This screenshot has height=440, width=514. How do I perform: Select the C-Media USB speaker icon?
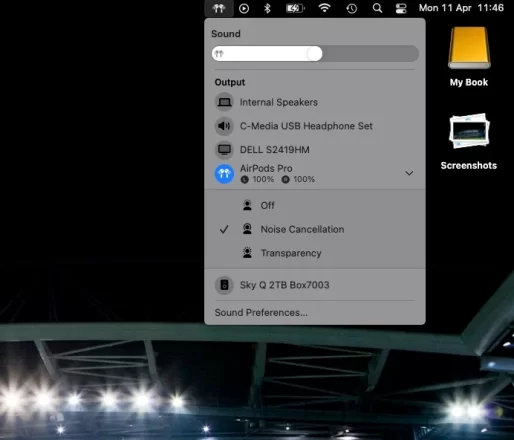pos(224,126)
